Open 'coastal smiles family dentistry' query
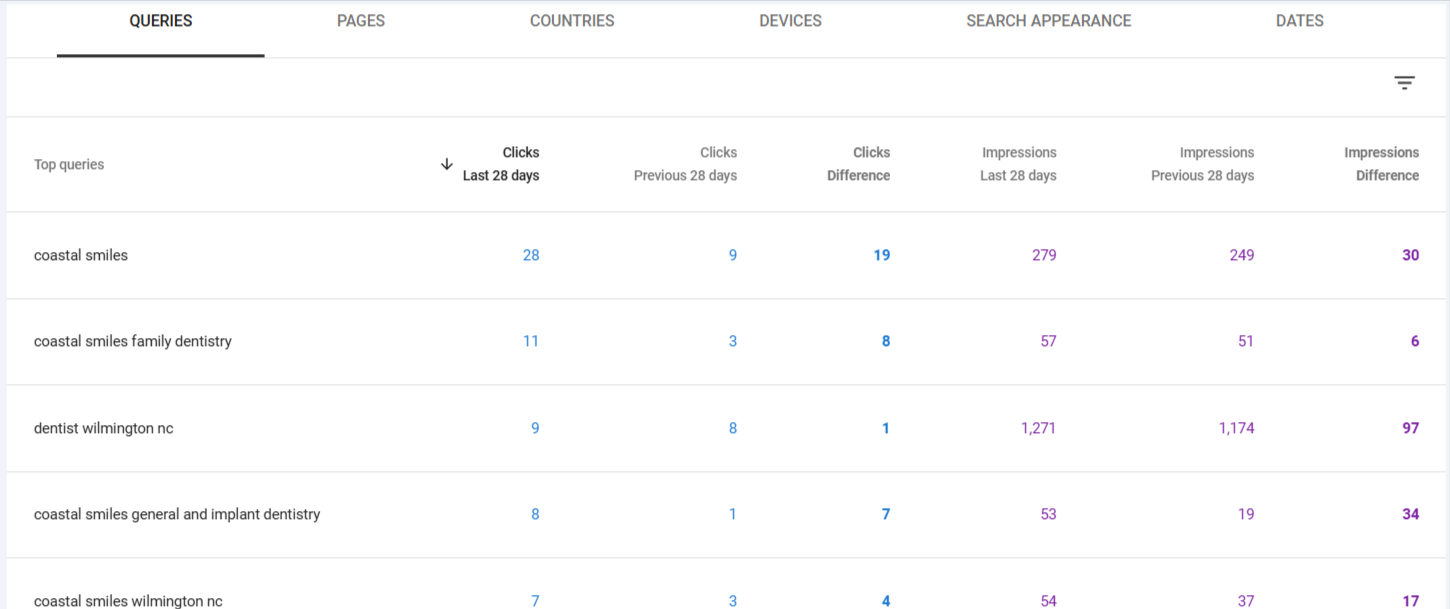The height and width of the screenshot is (609, 1450). [x=133, y=341]
